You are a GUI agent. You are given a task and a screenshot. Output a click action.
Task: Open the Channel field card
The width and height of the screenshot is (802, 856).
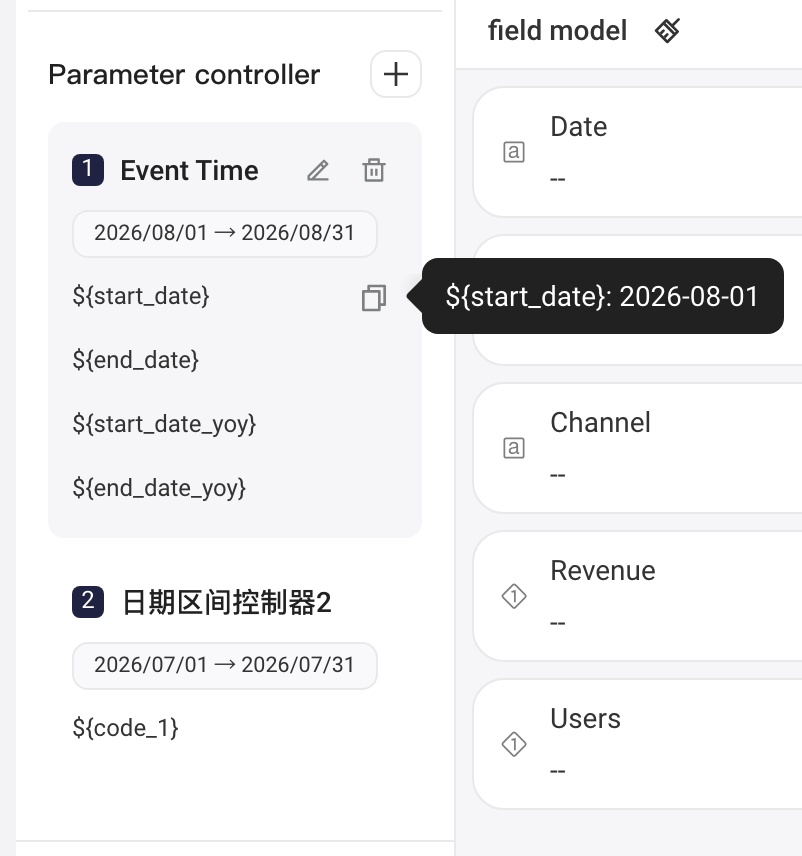pyautogui.click(x=638, y=448)
